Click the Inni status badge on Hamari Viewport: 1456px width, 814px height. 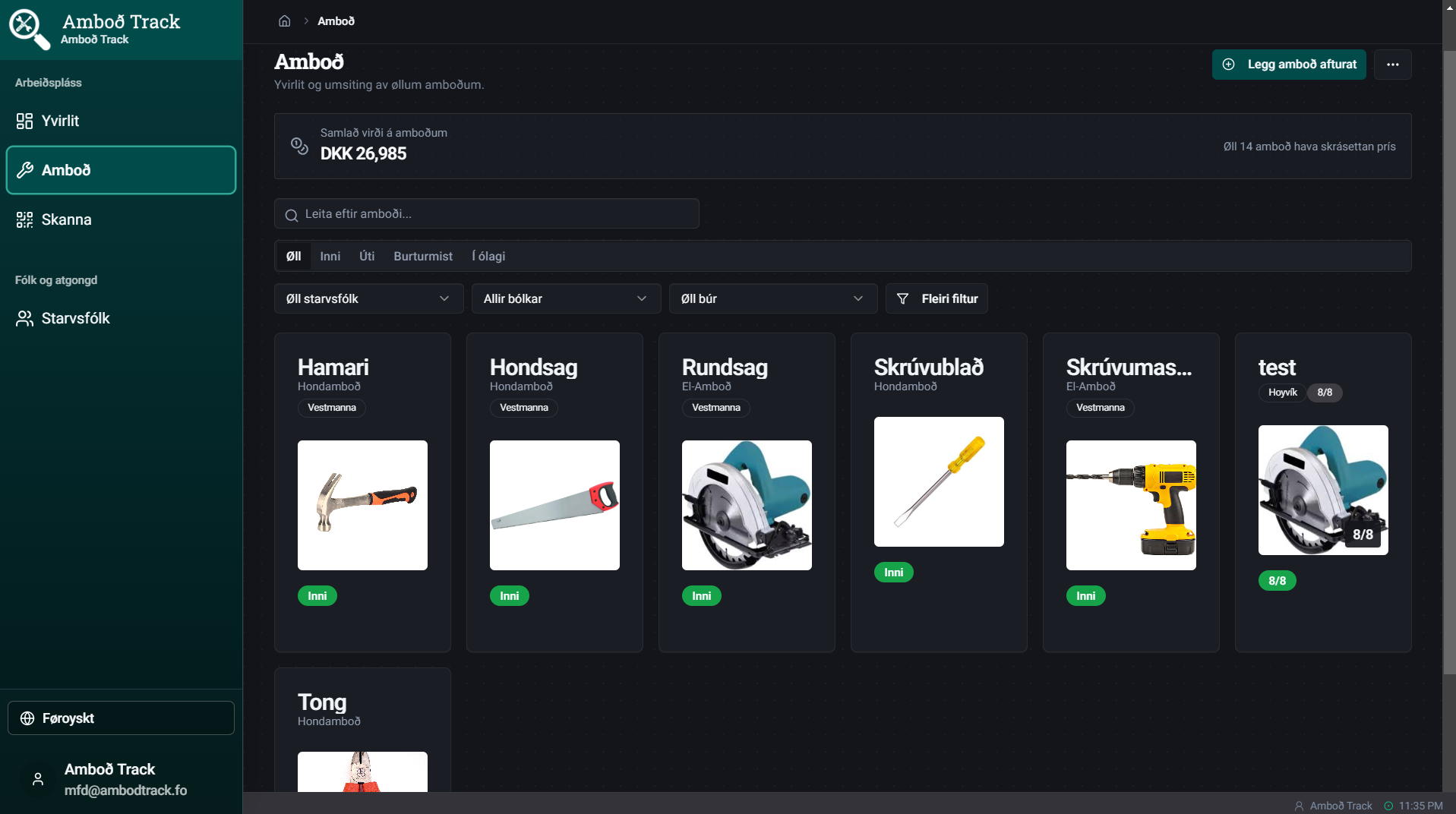tap(317, 596)
